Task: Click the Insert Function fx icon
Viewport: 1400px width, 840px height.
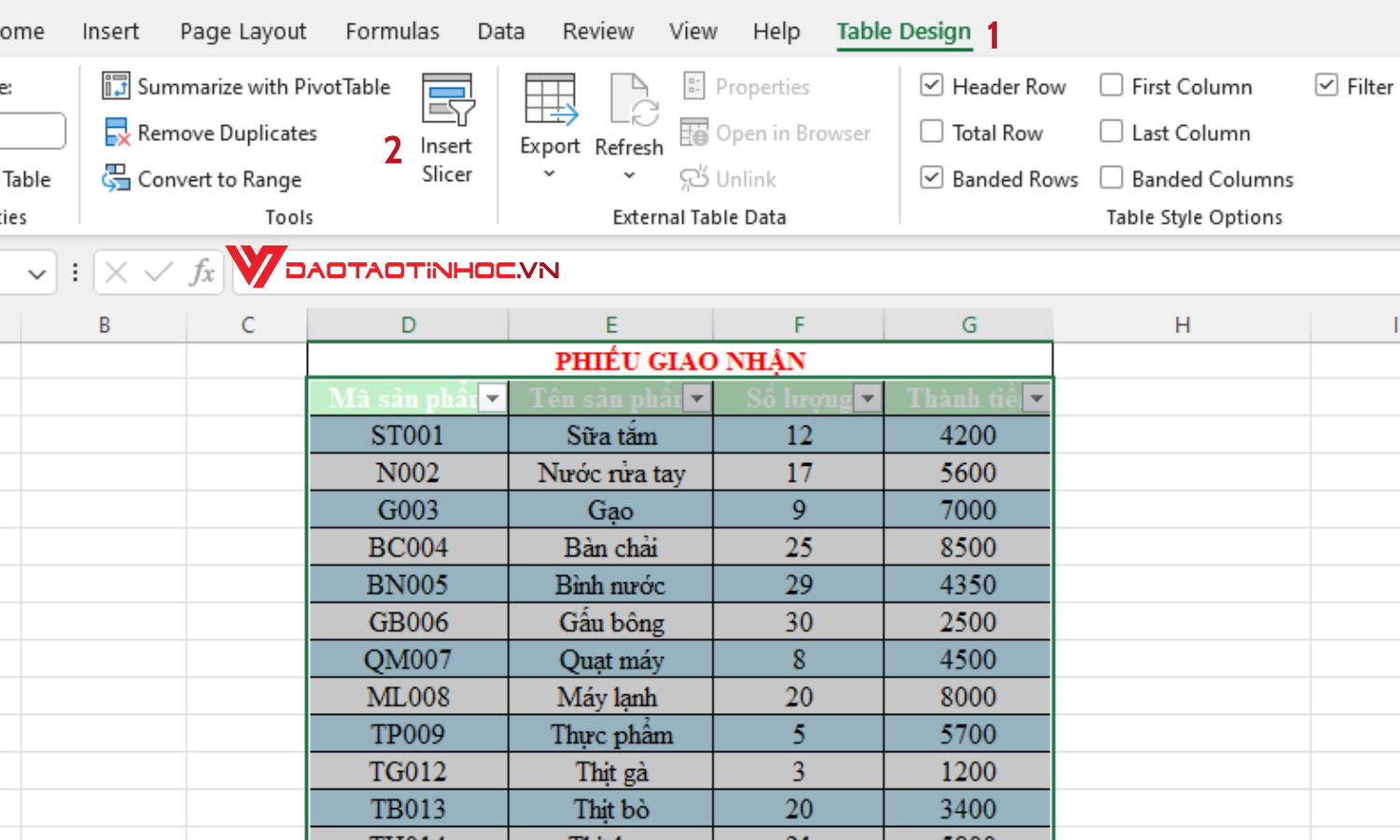Action: pos(203,272)
